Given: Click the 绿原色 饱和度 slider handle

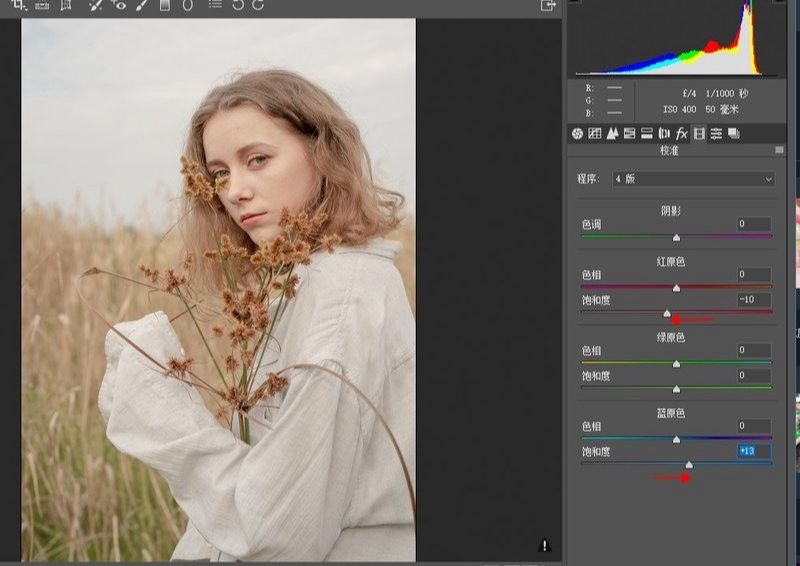Looking at the screenshot, I should (677, 389).
